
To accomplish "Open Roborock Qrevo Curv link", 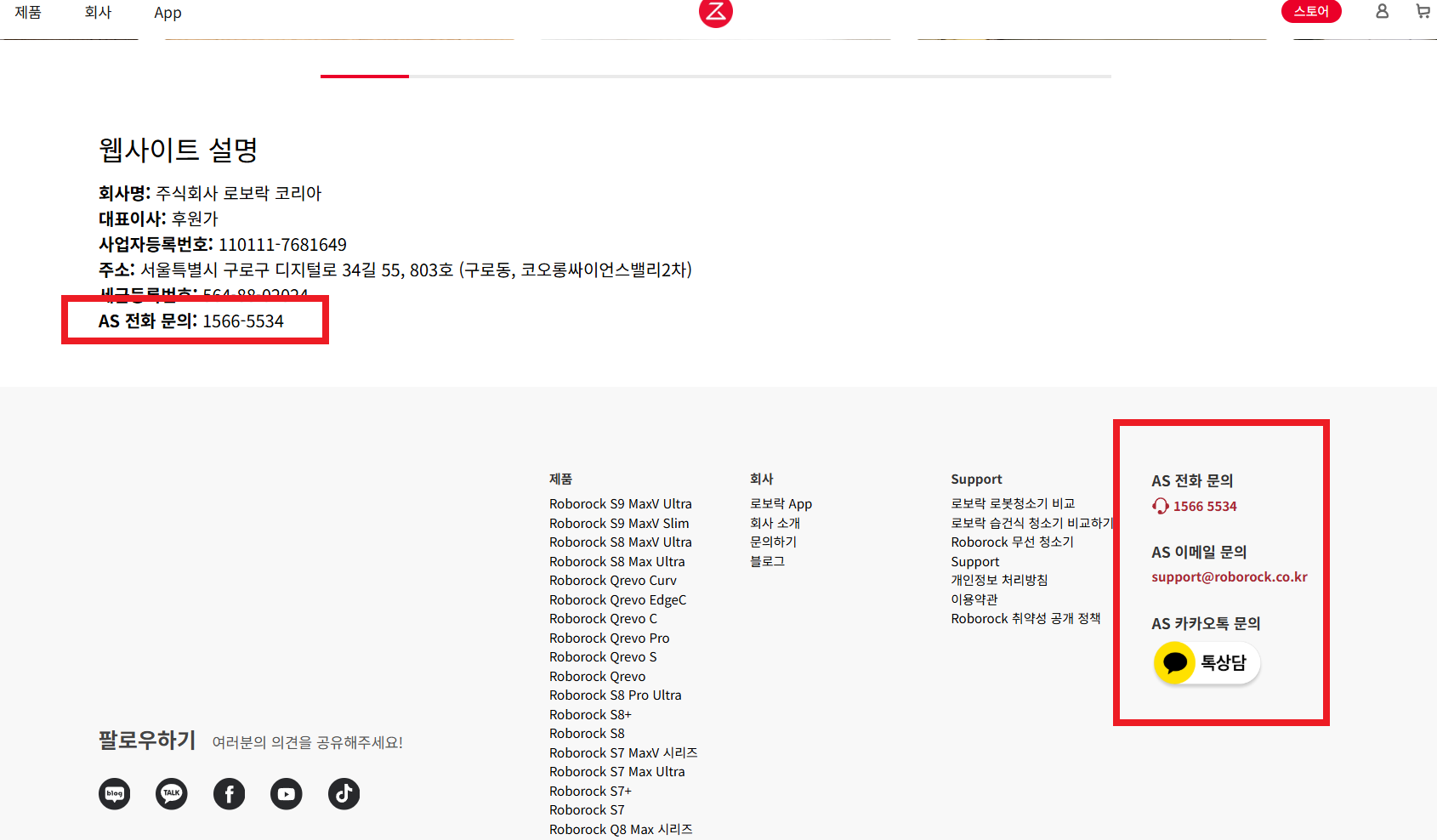I will (613, 581).
